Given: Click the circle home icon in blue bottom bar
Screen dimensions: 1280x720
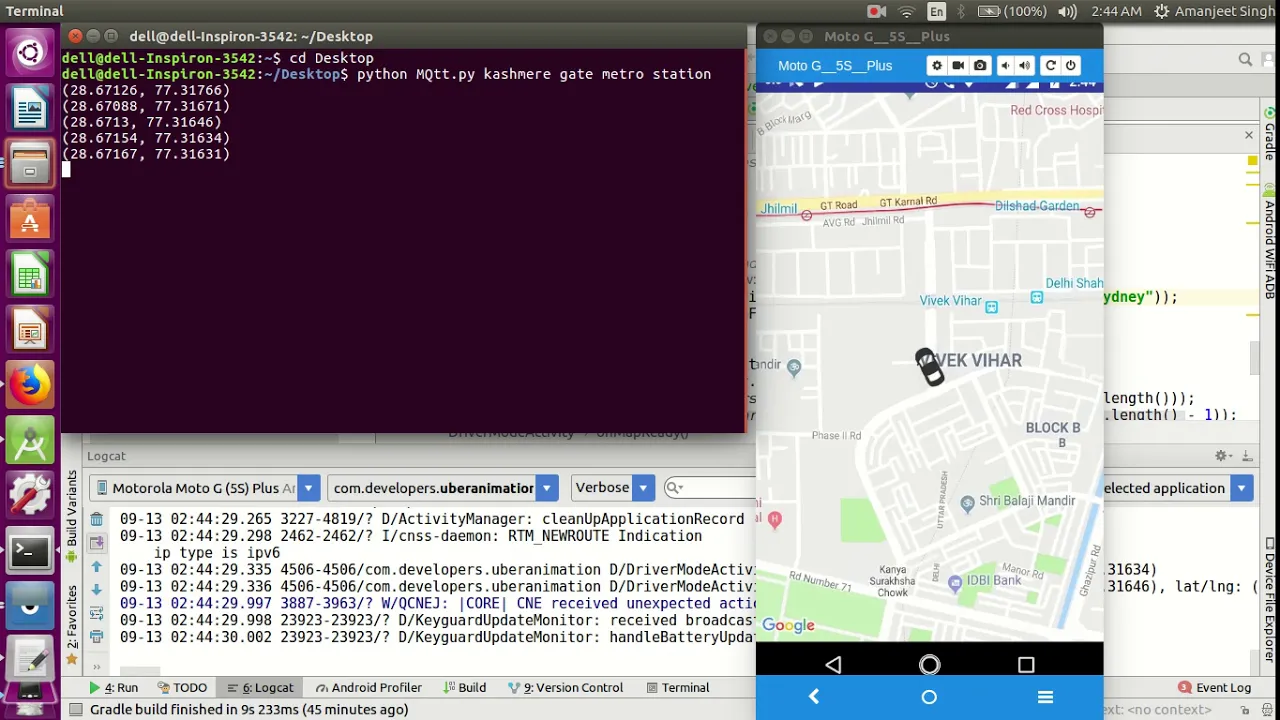Looking at the screenshot, I should tap(929, 697).
